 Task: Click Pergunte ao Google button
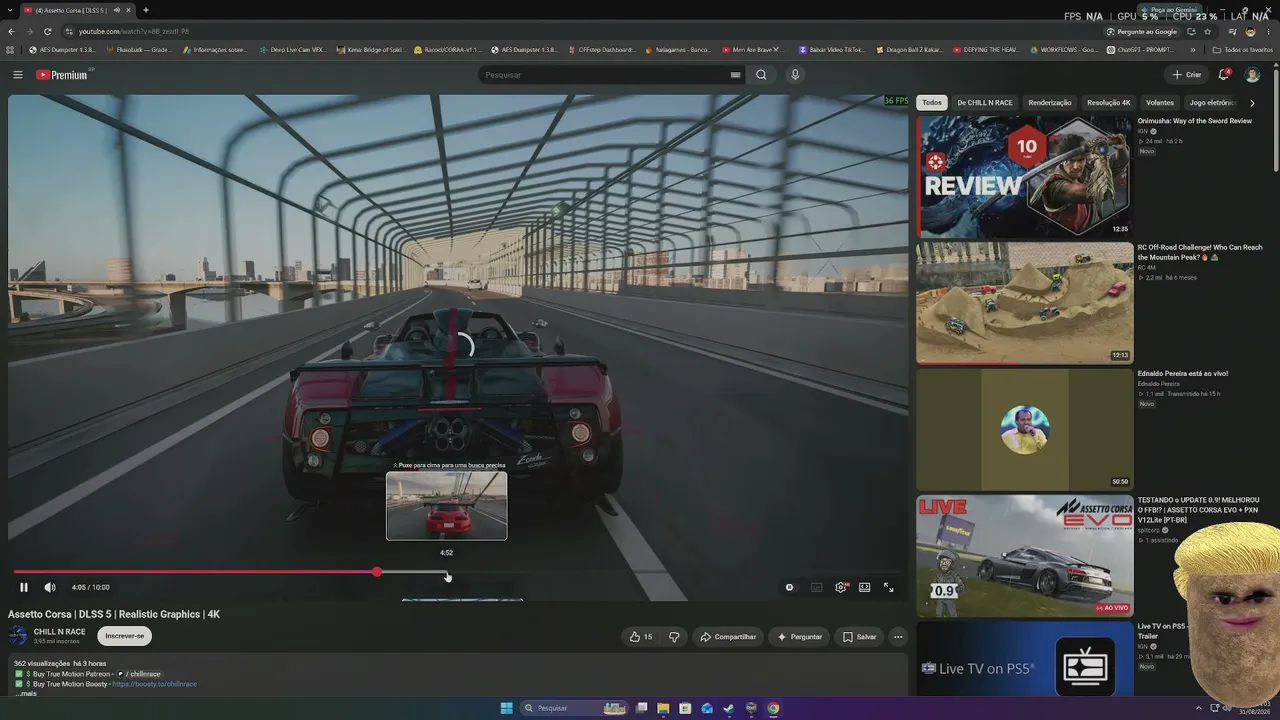1143,31
